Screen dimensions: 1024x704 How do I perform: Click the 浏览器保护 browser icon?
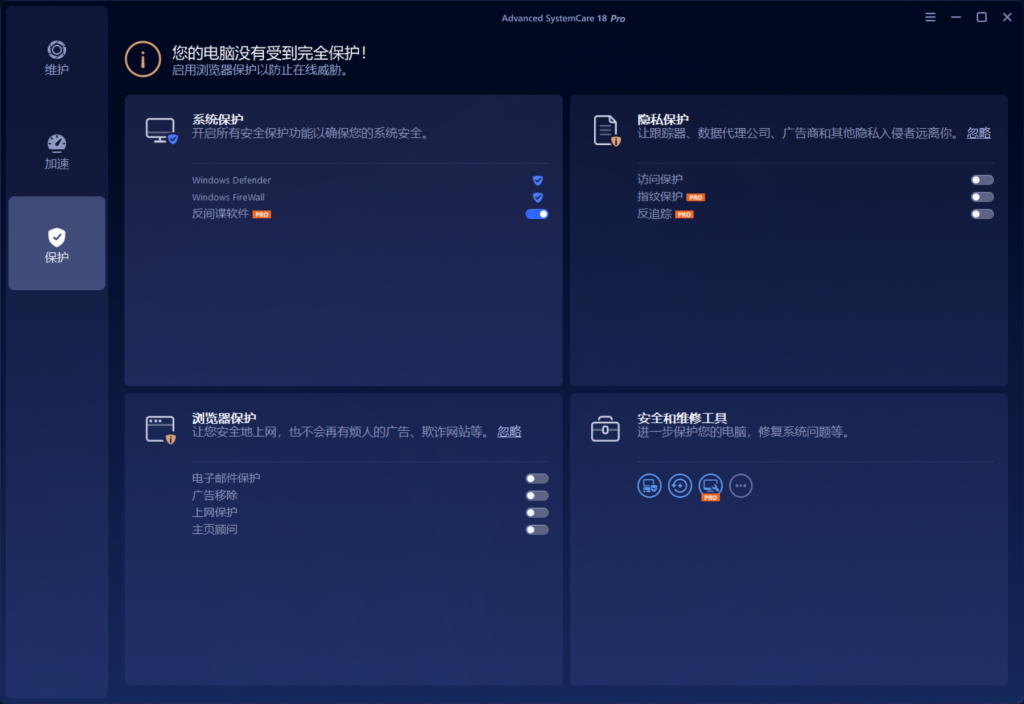point(160,428)
